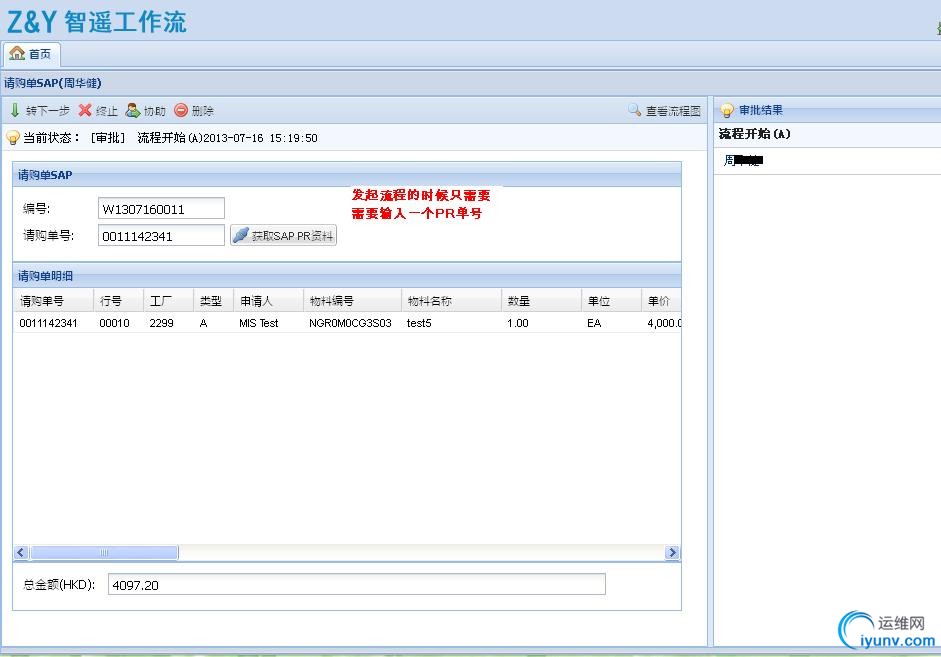Click the horizontal scrollbar thumb
This screenshot has width=941, height=657.
click(104, 552)
